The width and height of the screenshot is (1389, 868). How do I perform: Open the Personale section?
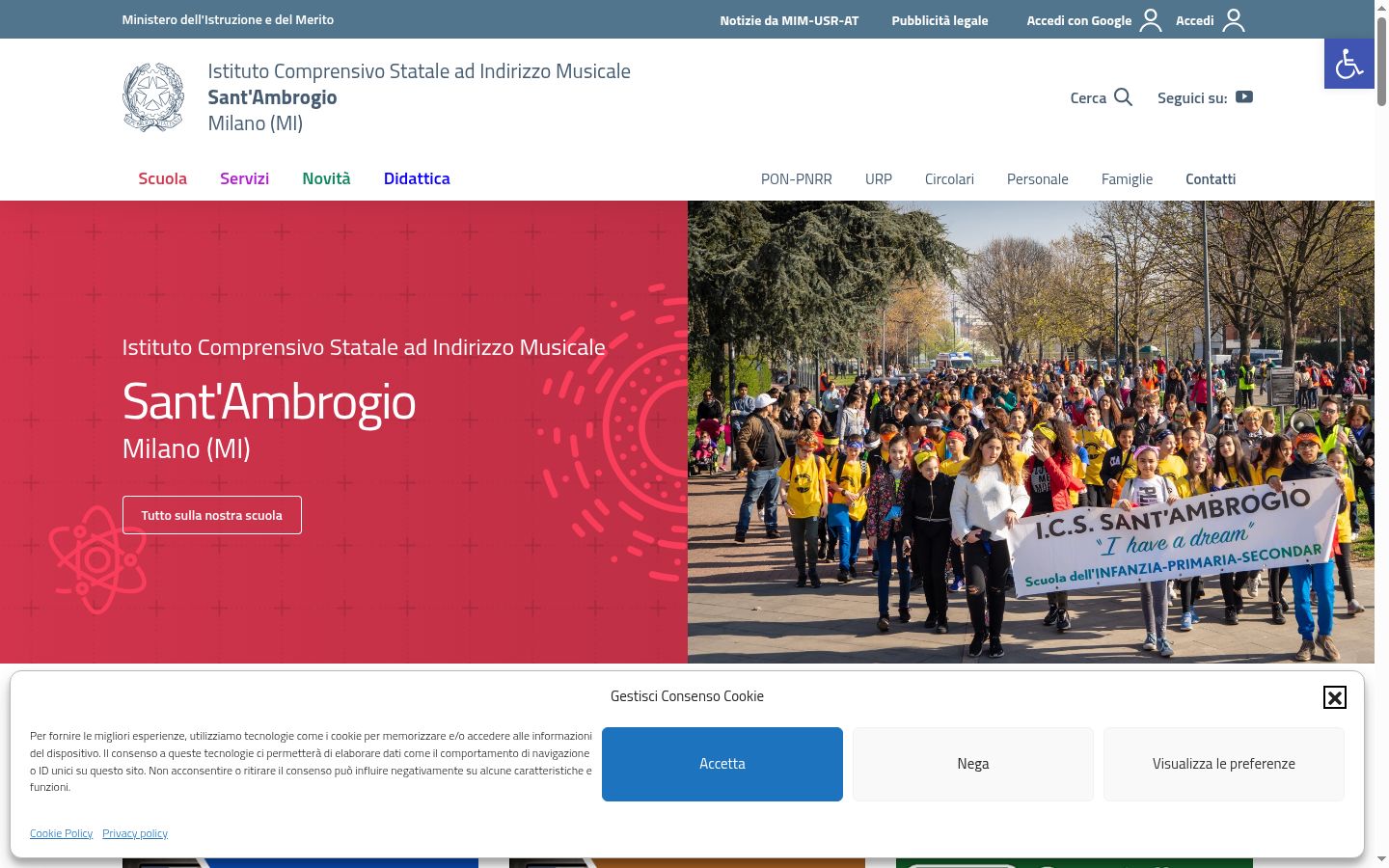(1037, 179)
